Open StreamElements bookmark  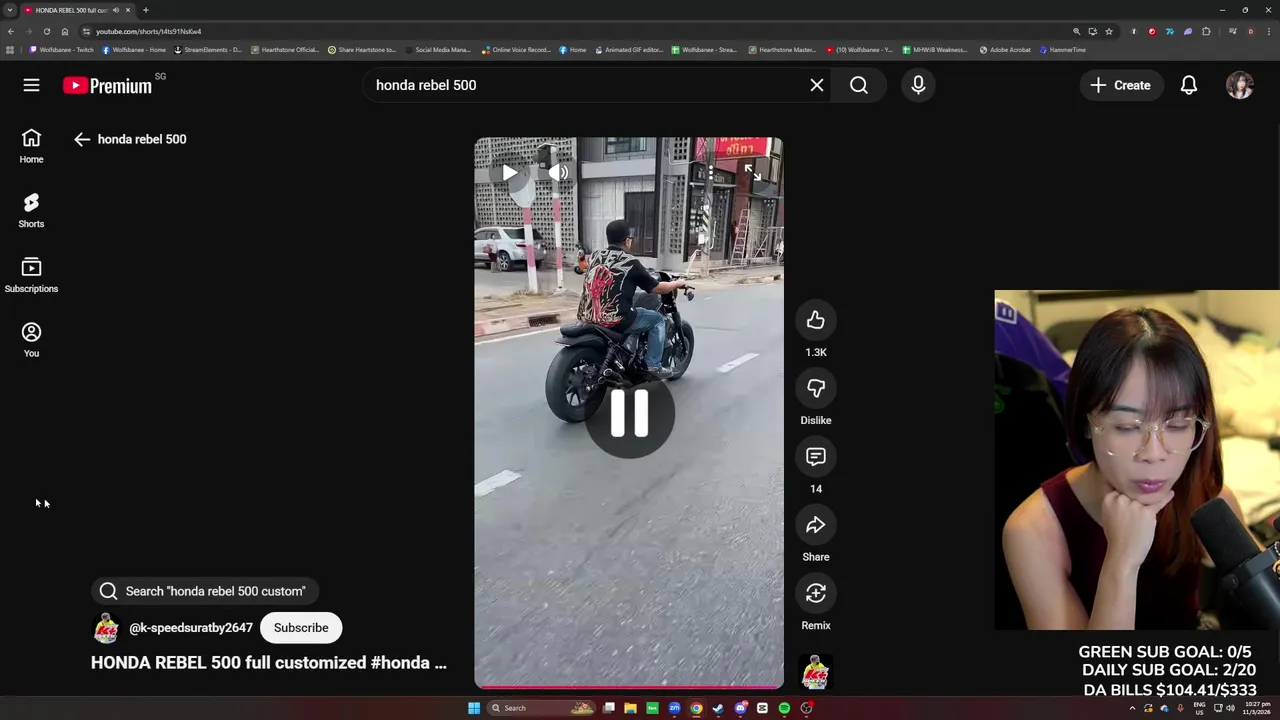208,50
